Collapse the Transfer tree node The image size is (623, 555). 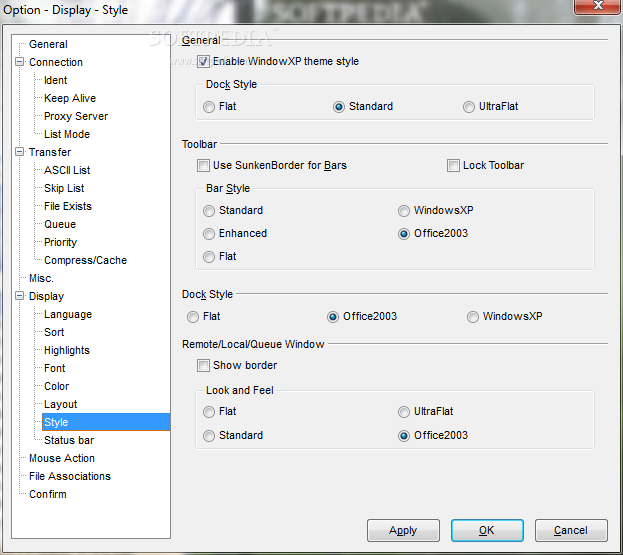pos(19,152)
